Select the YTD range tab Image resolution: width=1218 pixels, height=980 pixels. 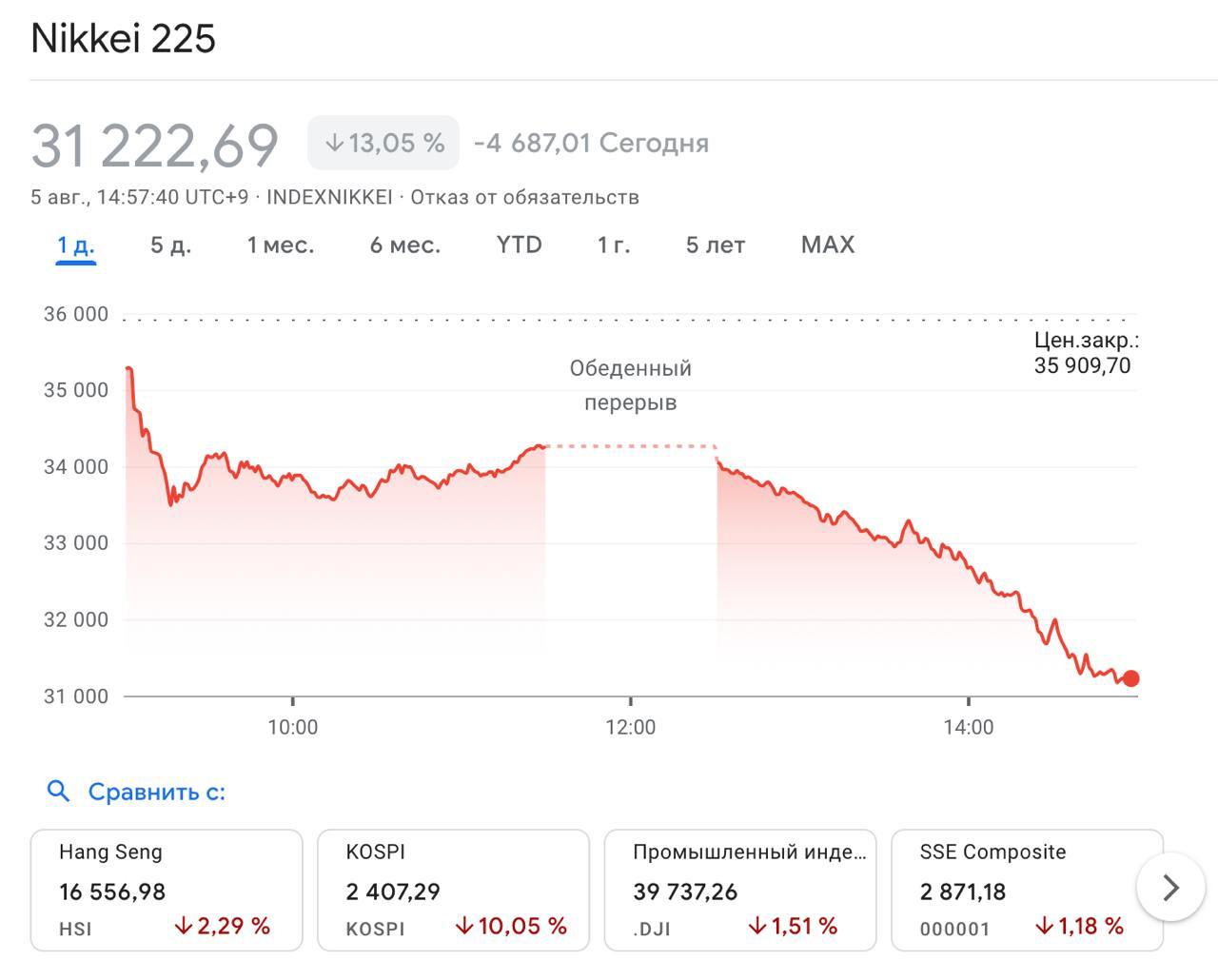(519, 245)
